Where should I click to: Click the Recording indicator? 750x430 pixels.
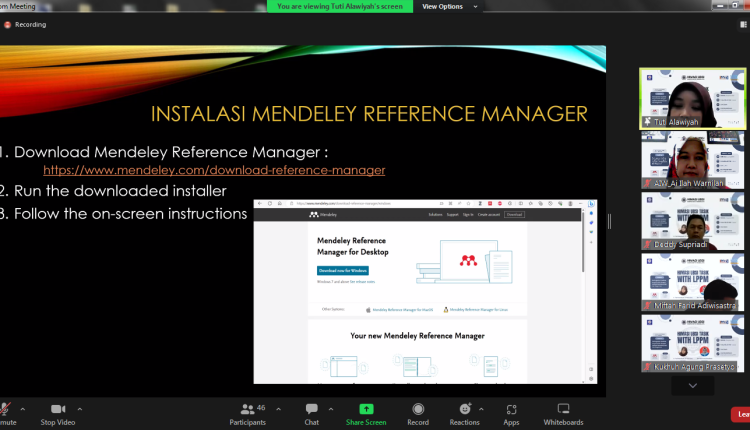click(x=25, y=24)
